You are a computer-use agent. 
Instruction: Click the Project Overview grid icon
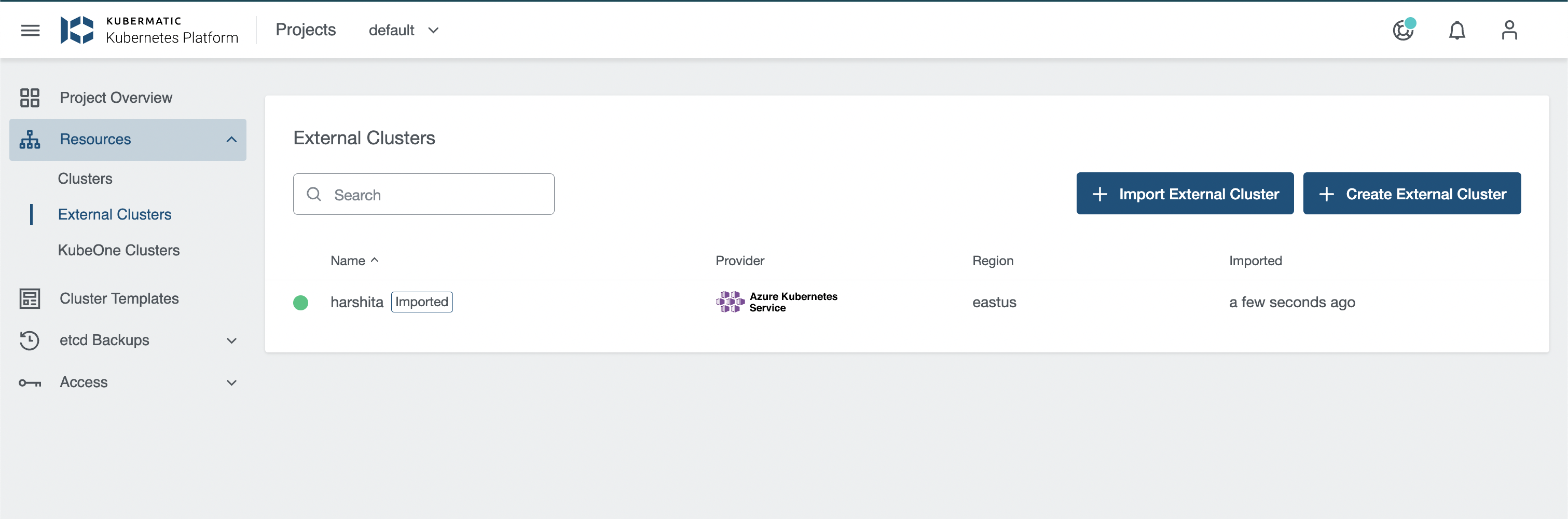click(29, 98)
